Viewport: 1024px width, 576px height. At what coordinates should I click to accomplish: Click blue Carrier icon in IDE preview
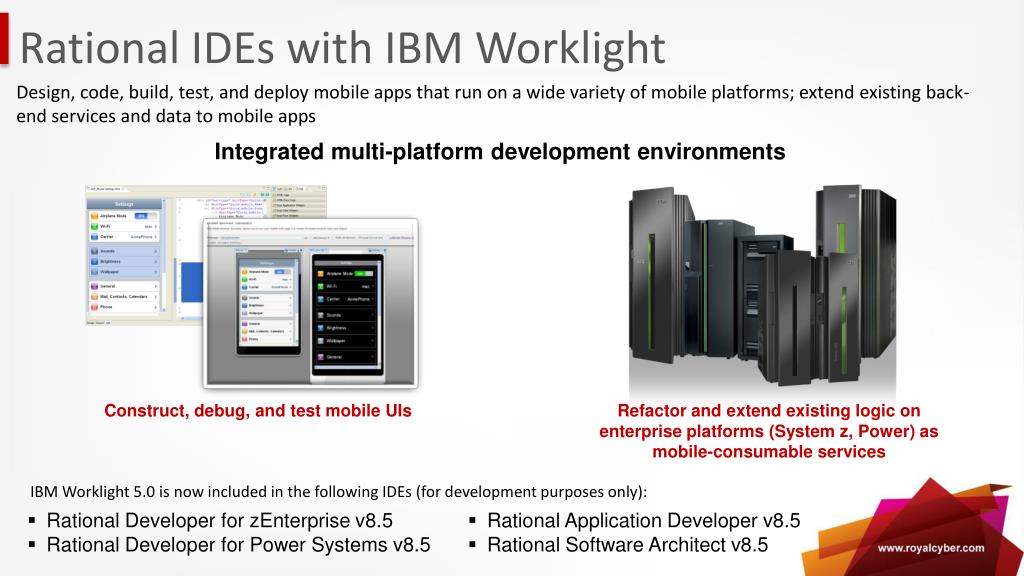click(94, 236)
